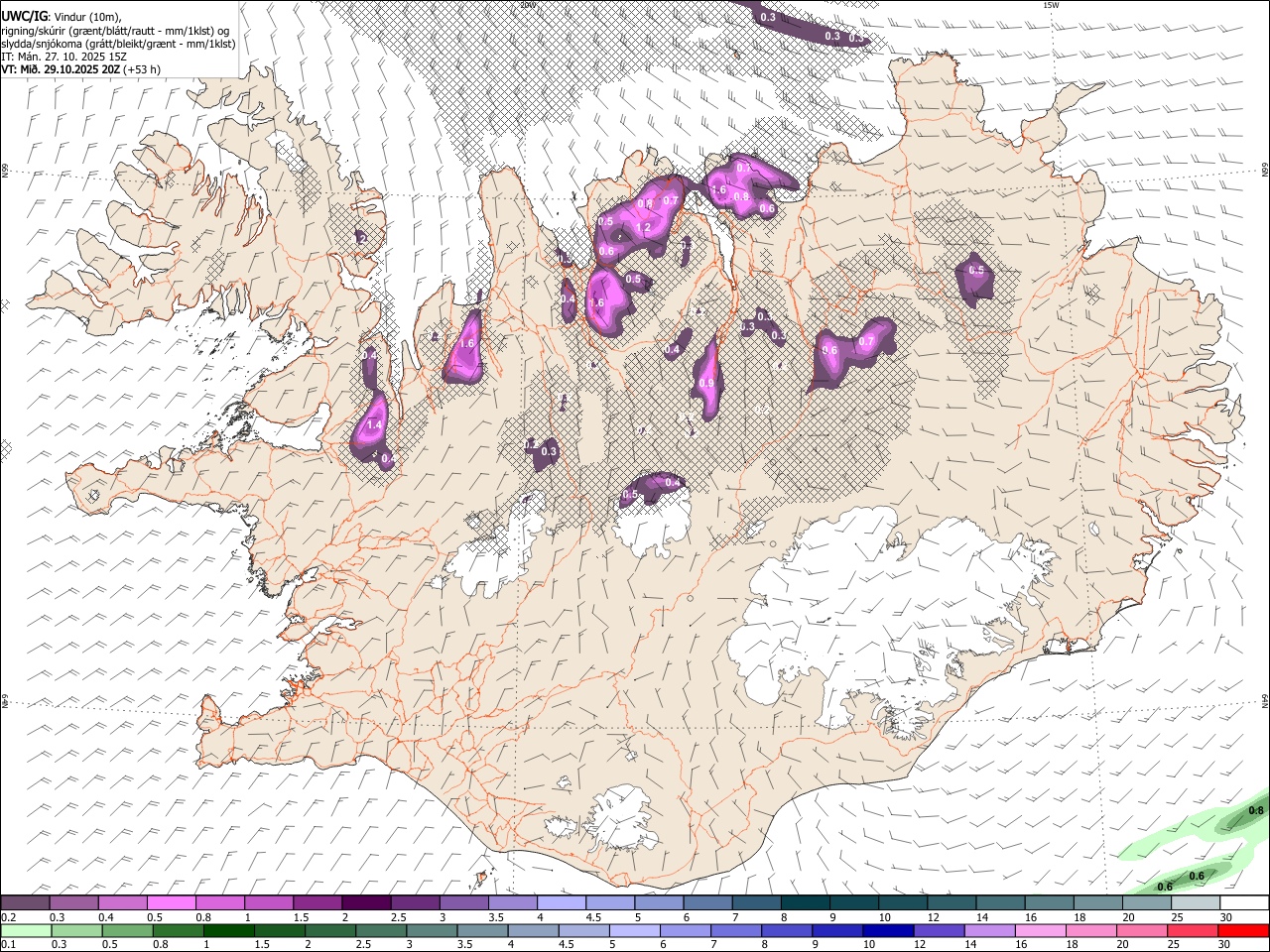Pick bottom-row legend swatch between 1 and 1.5

pos(229,931)
